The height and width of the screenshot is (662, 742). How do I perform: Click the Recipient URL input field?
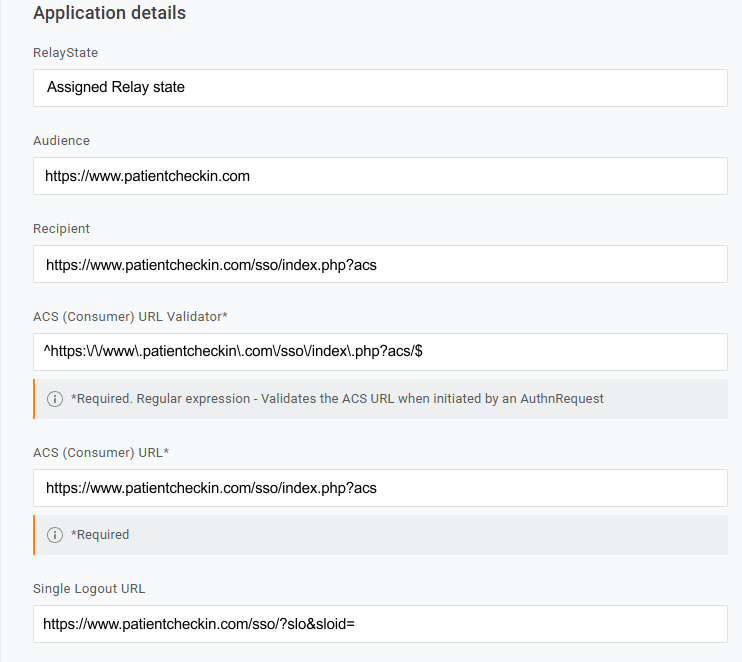pyautogui.click(x=380, y=264)
